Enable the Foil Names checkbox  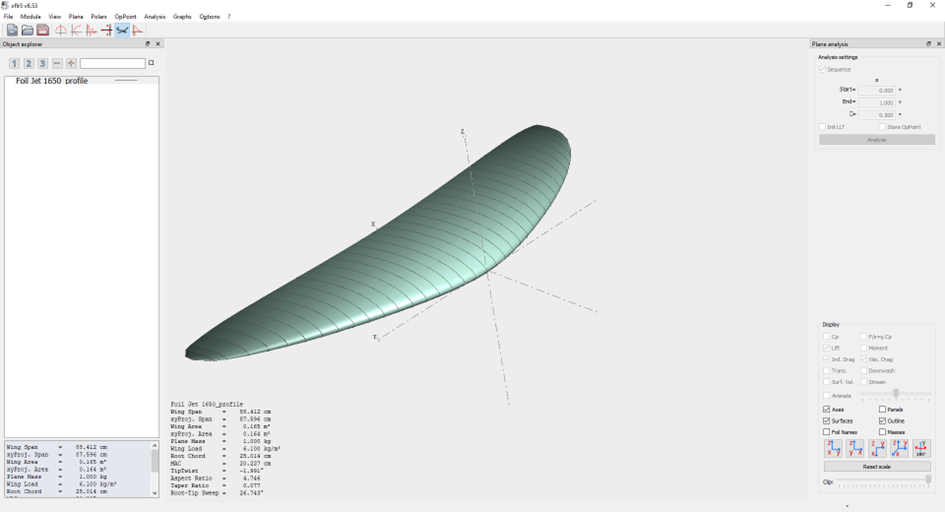(827, 432)
